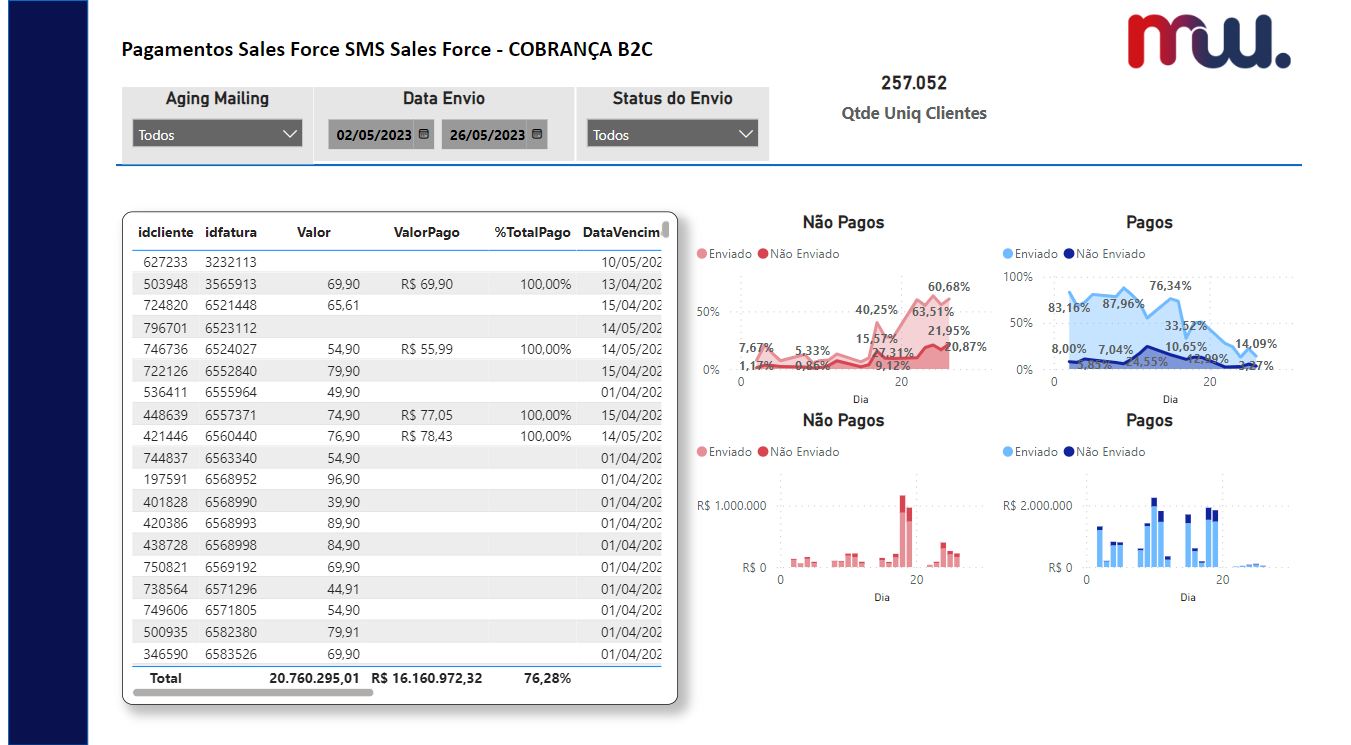
Task: Click the tallest bar in Não Pagos bar chart
Action: pos(903,532)
